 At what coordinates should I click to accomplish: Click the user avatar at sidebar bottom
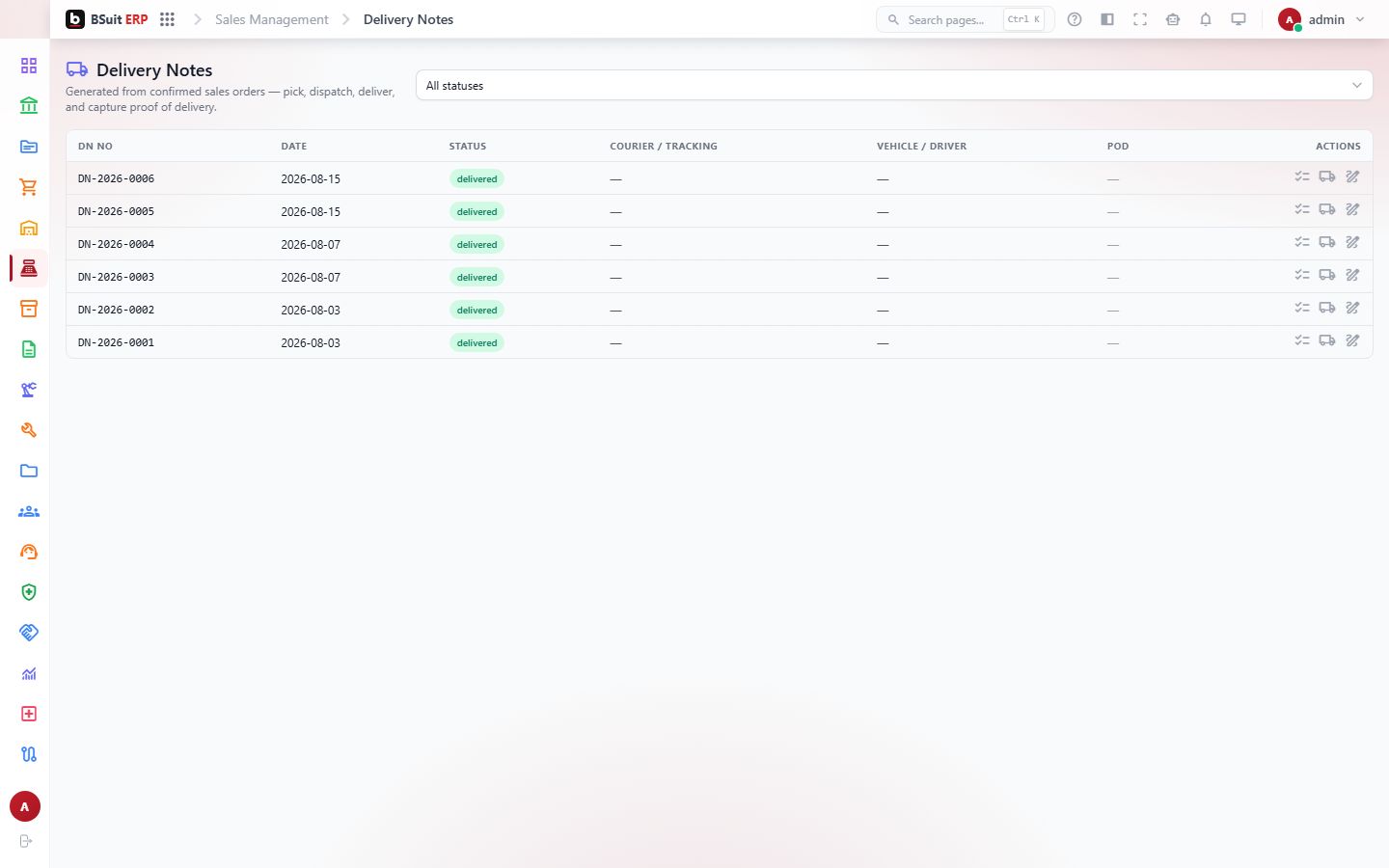point(25,806)
